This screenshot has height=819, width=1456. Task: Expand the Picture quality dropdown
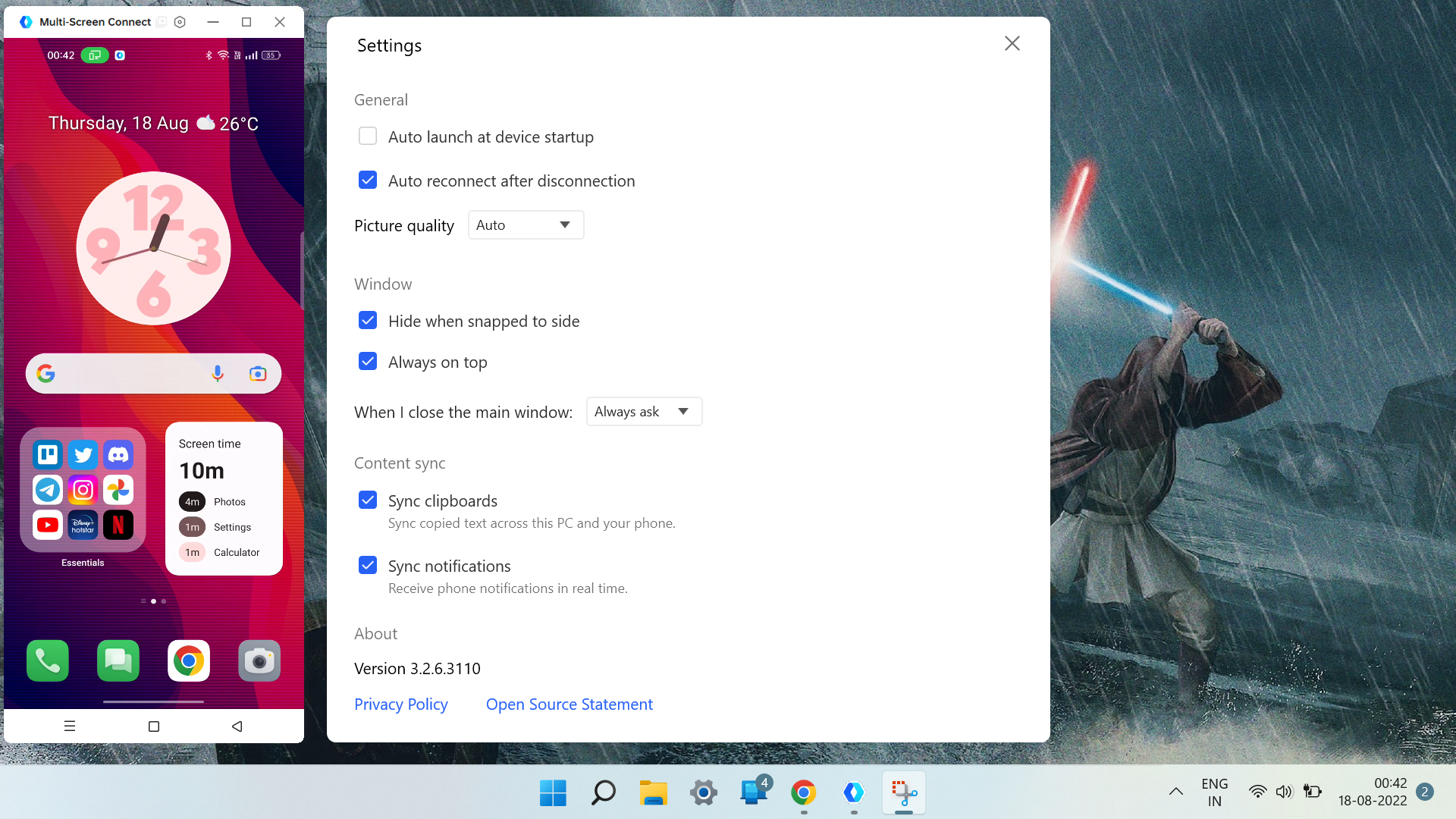[526, 225]
